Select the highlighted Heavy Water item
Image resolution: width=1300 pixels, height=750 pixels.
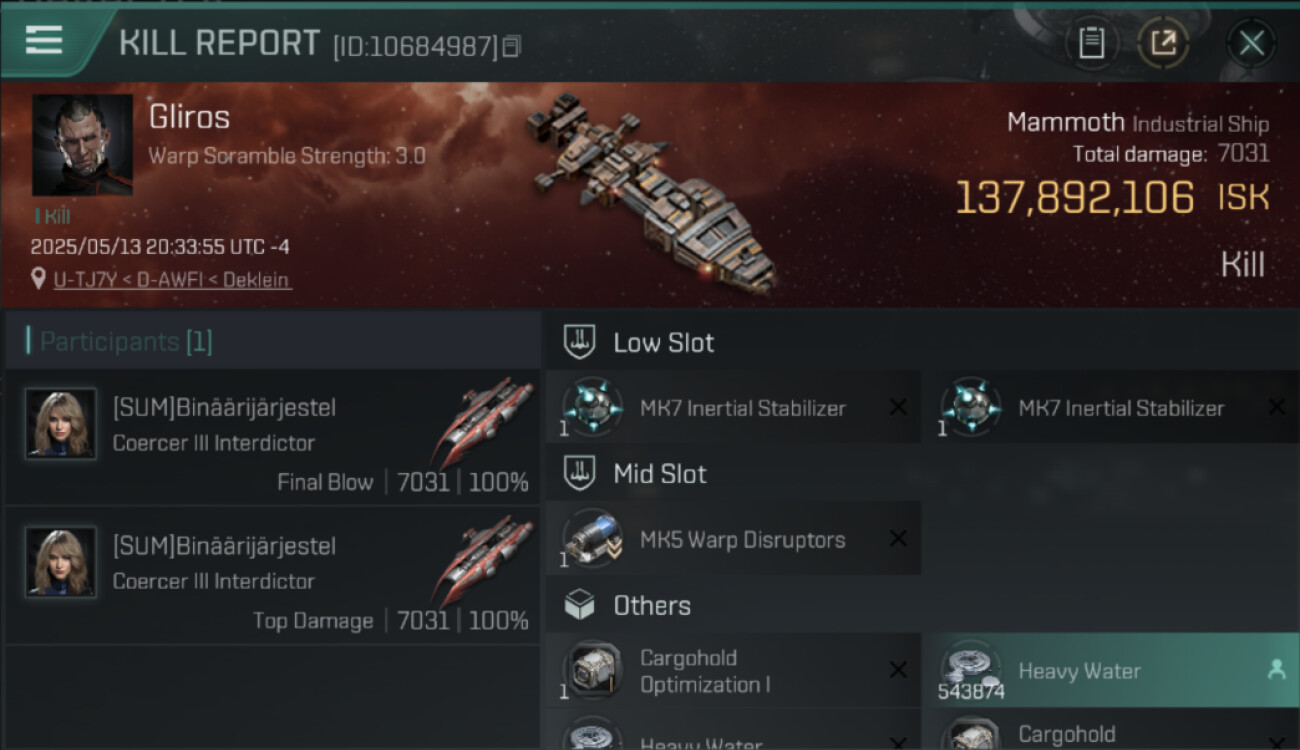1100,672
